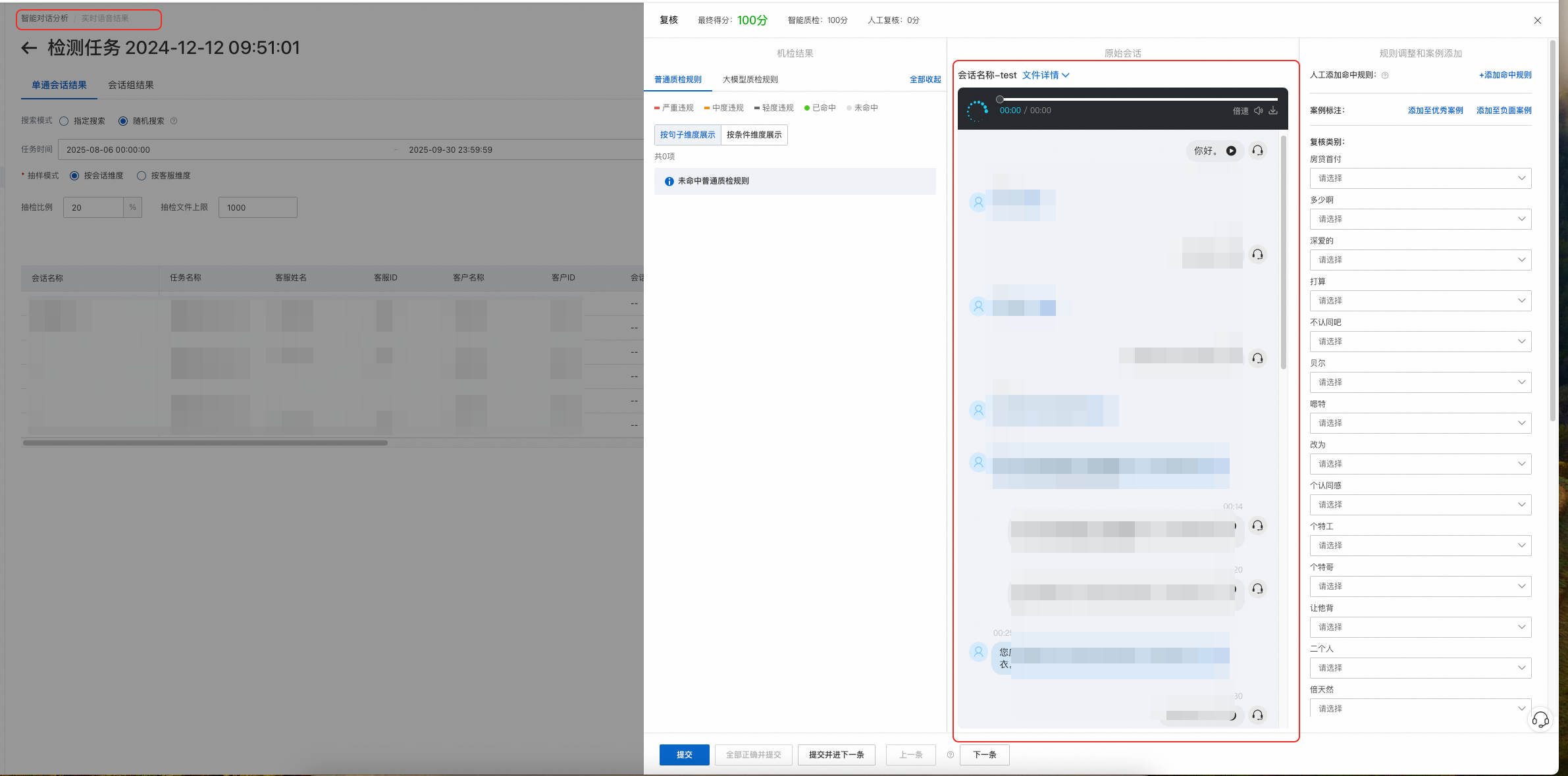Close the 复核 review panel
Viewport: 1568px width, 776px height.
coord(1538,20)
